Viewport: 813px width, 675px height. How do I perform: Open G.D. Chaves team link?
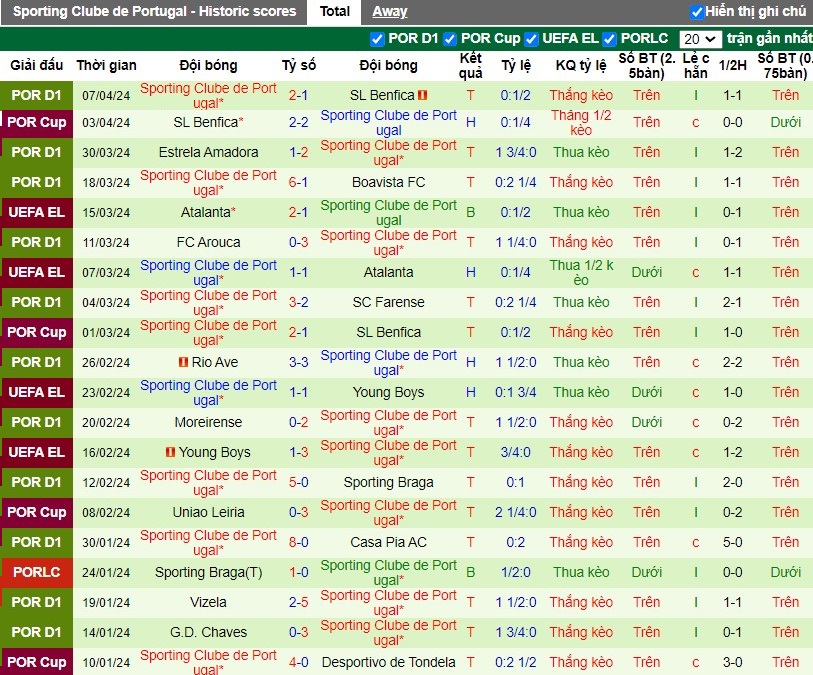[x=208, y=632]
